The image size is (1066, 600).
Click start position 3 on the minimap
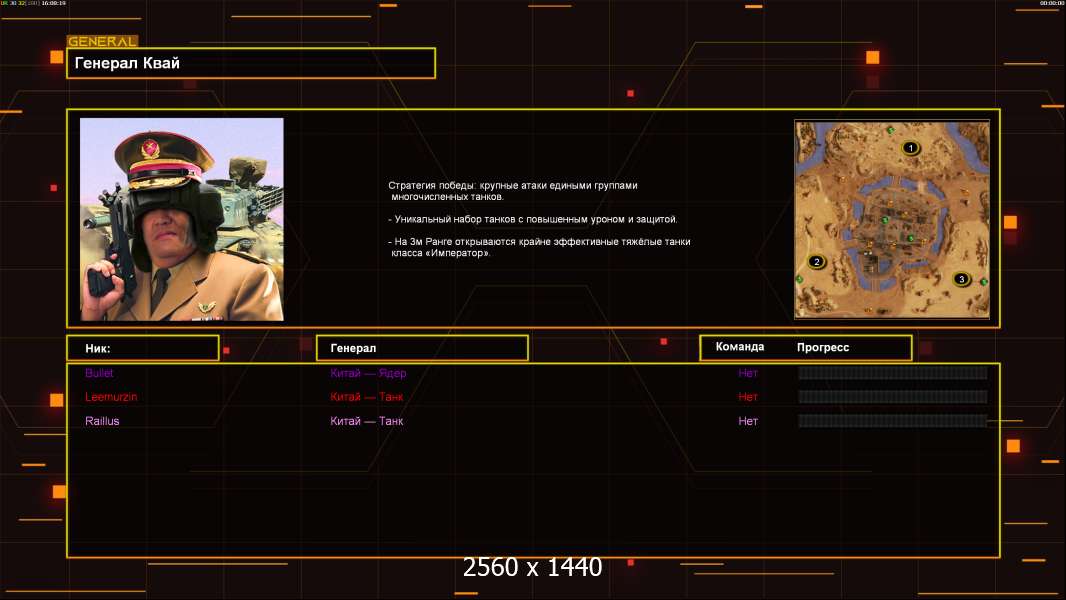coord(962,279)
